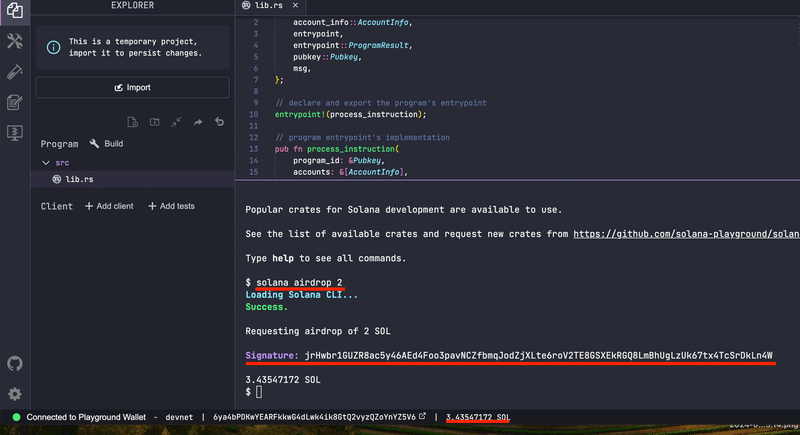The width and height of the screenshot is (800, 435).
Task: Click the transaction signature text
Action: [x=539, y=355]
